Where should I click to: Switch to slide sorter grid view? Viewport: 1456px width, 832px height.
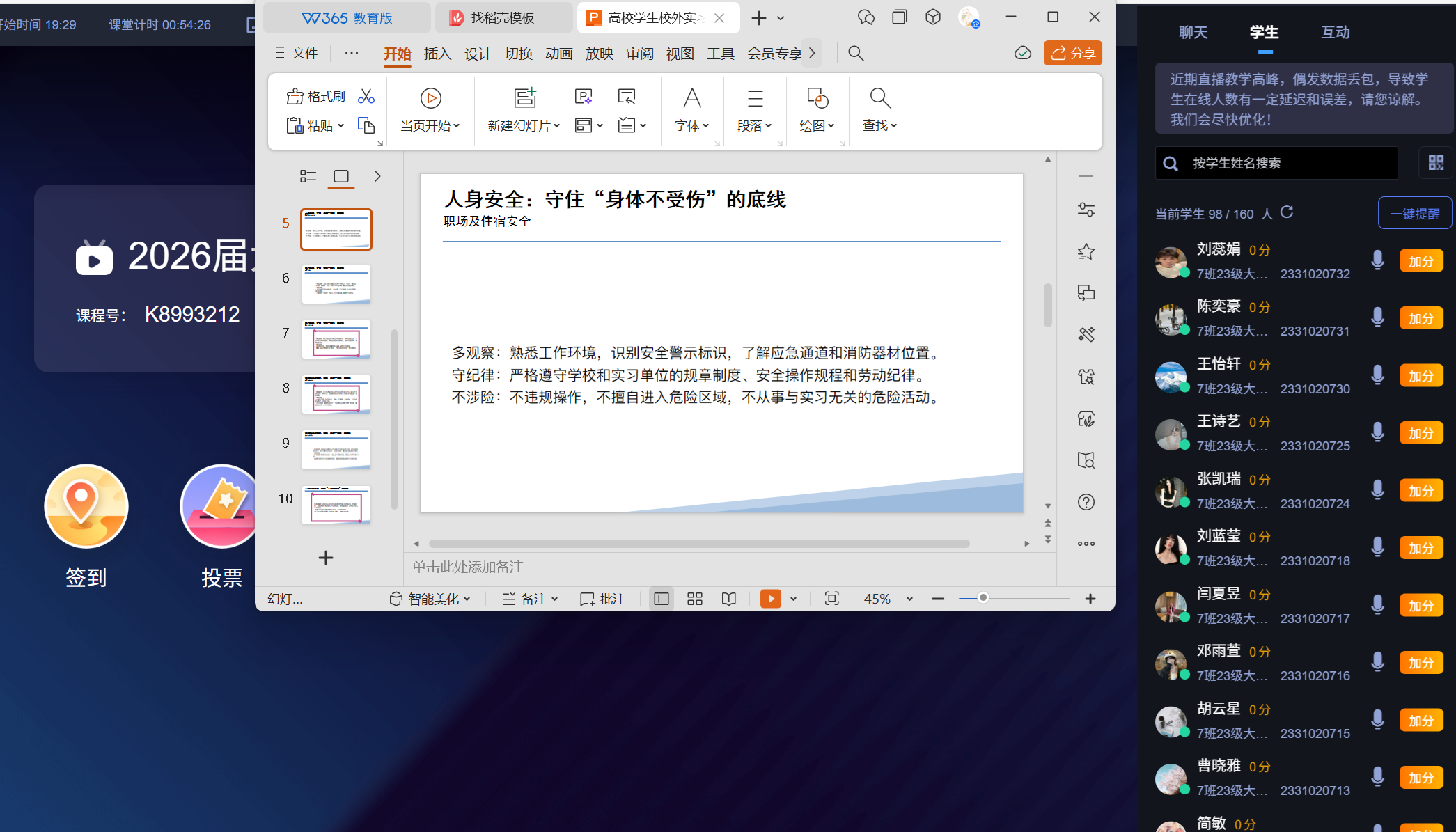point(694,599)
